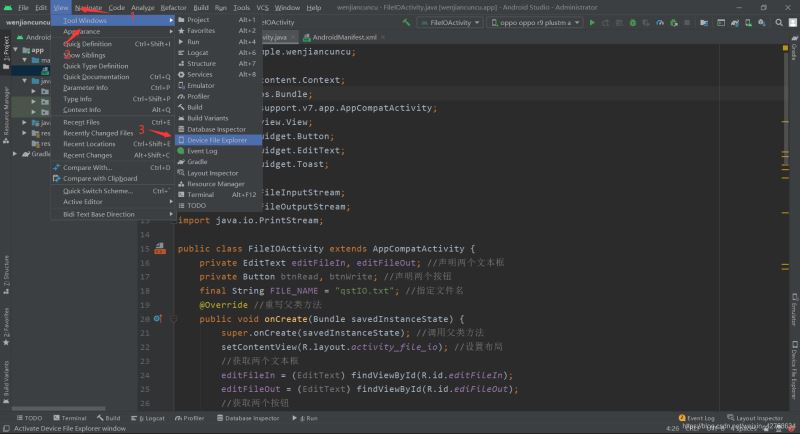Select Quick Switch Scheme menu item
The height and width of the screenshot is (434, 800).
pos(113,191)
